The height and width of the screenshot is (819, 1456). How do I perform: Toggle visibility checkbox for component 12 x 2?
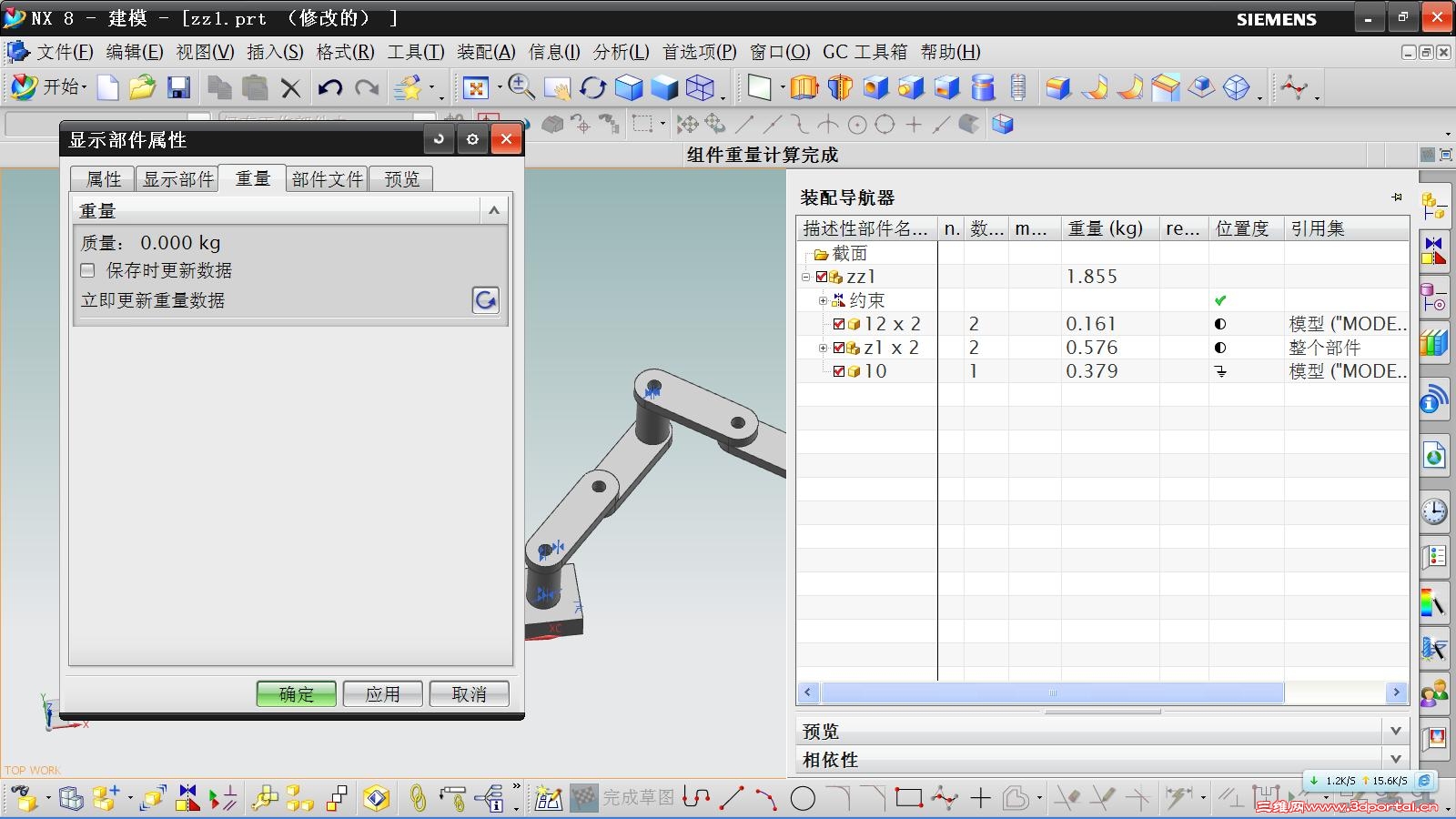(839, 324)
